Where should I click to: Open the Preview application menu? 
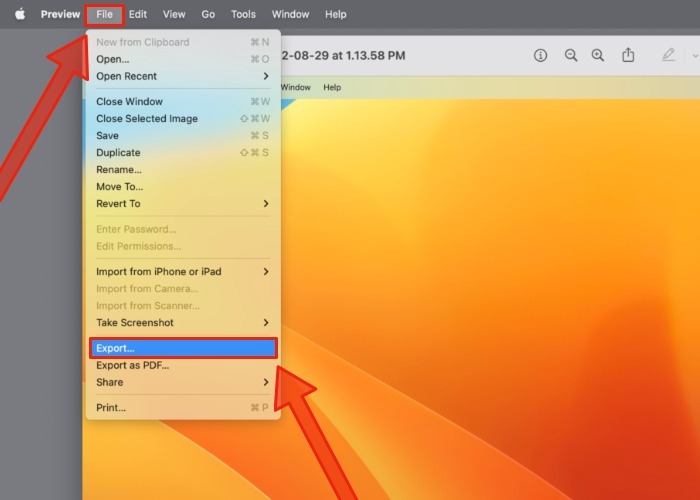coord(60,14)
